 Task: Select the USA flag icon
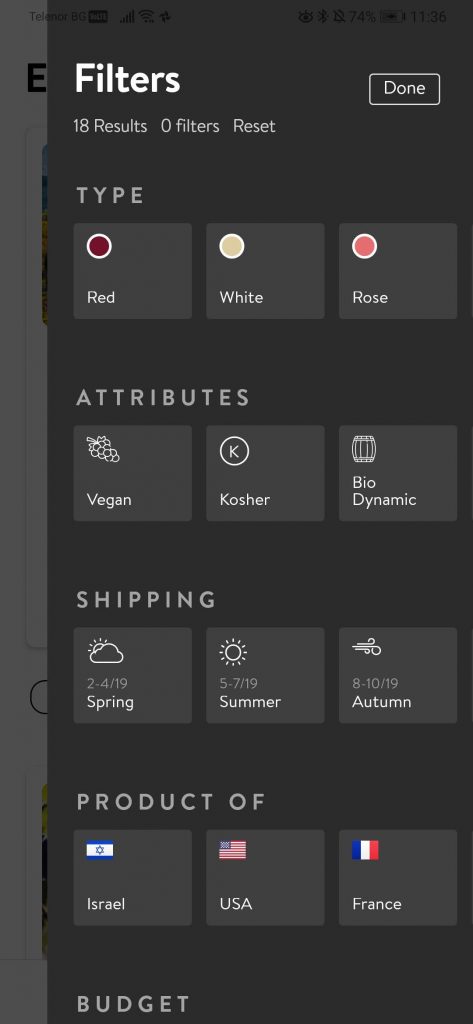tap(233, 850)
